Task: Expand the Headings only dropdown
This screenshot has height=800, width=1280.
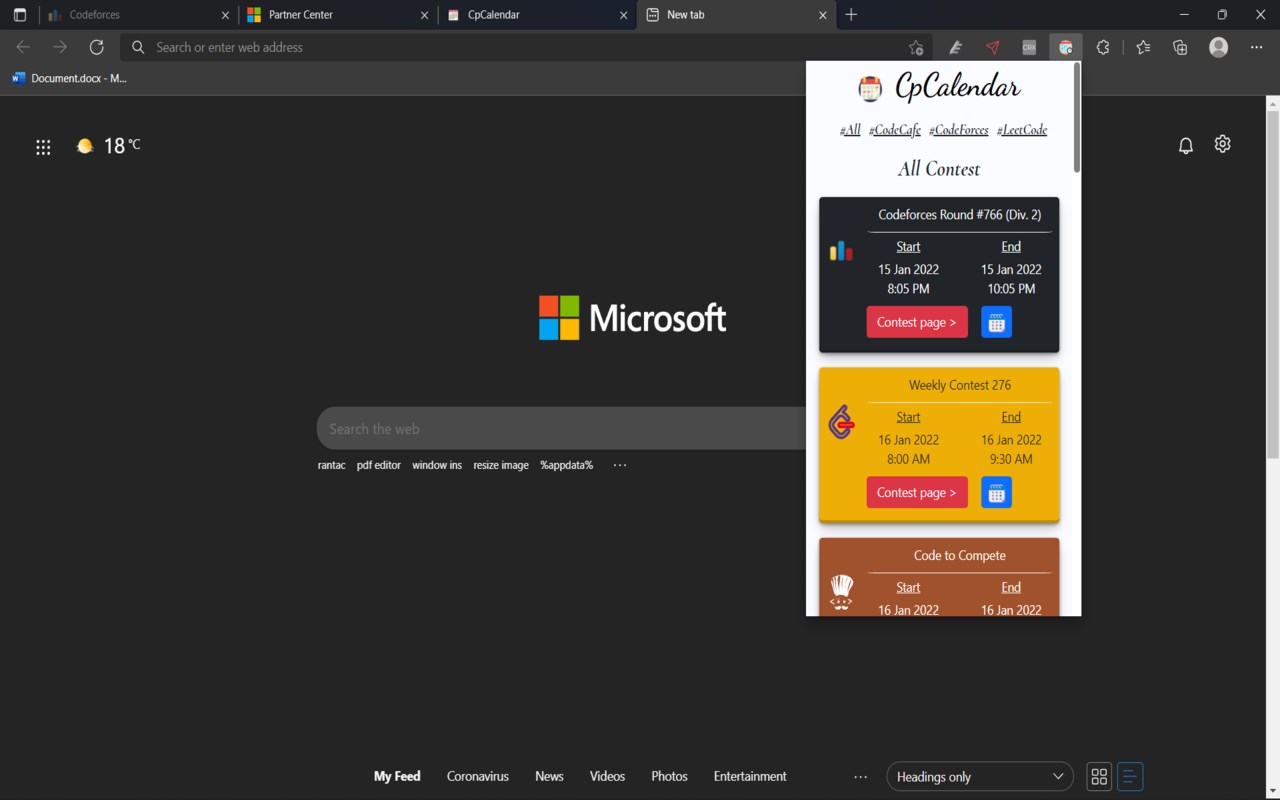Action: 980,777
